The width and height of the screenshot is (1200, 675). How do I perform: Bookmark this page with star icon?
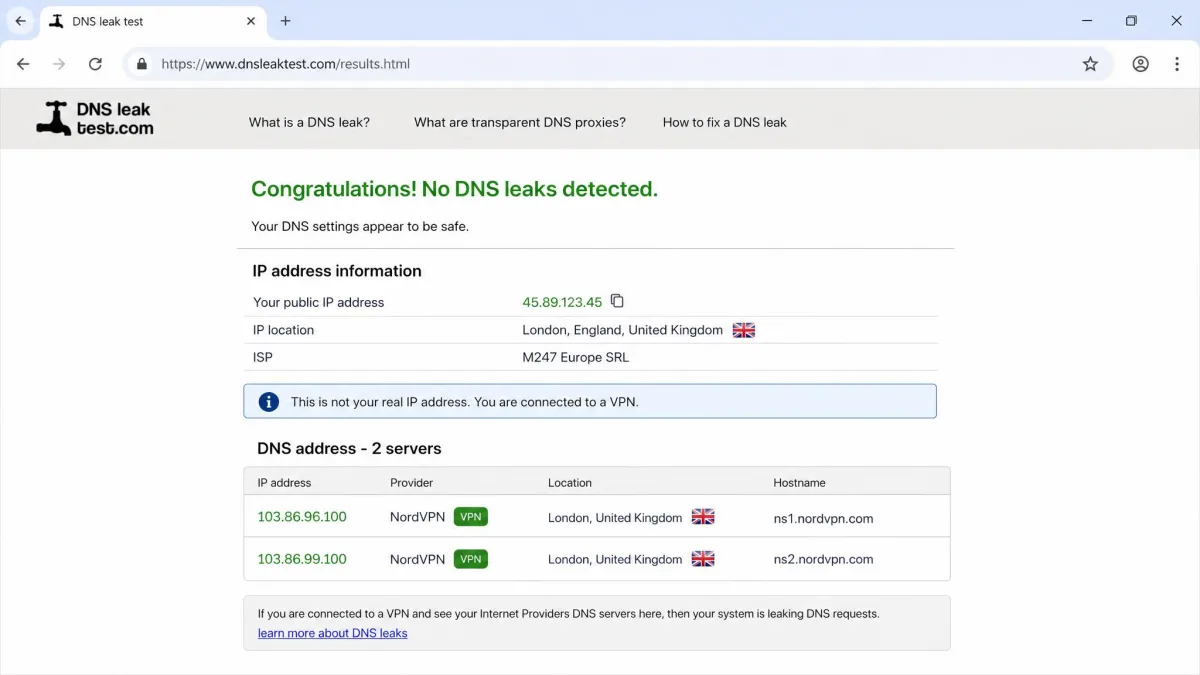coord(1090,64)
